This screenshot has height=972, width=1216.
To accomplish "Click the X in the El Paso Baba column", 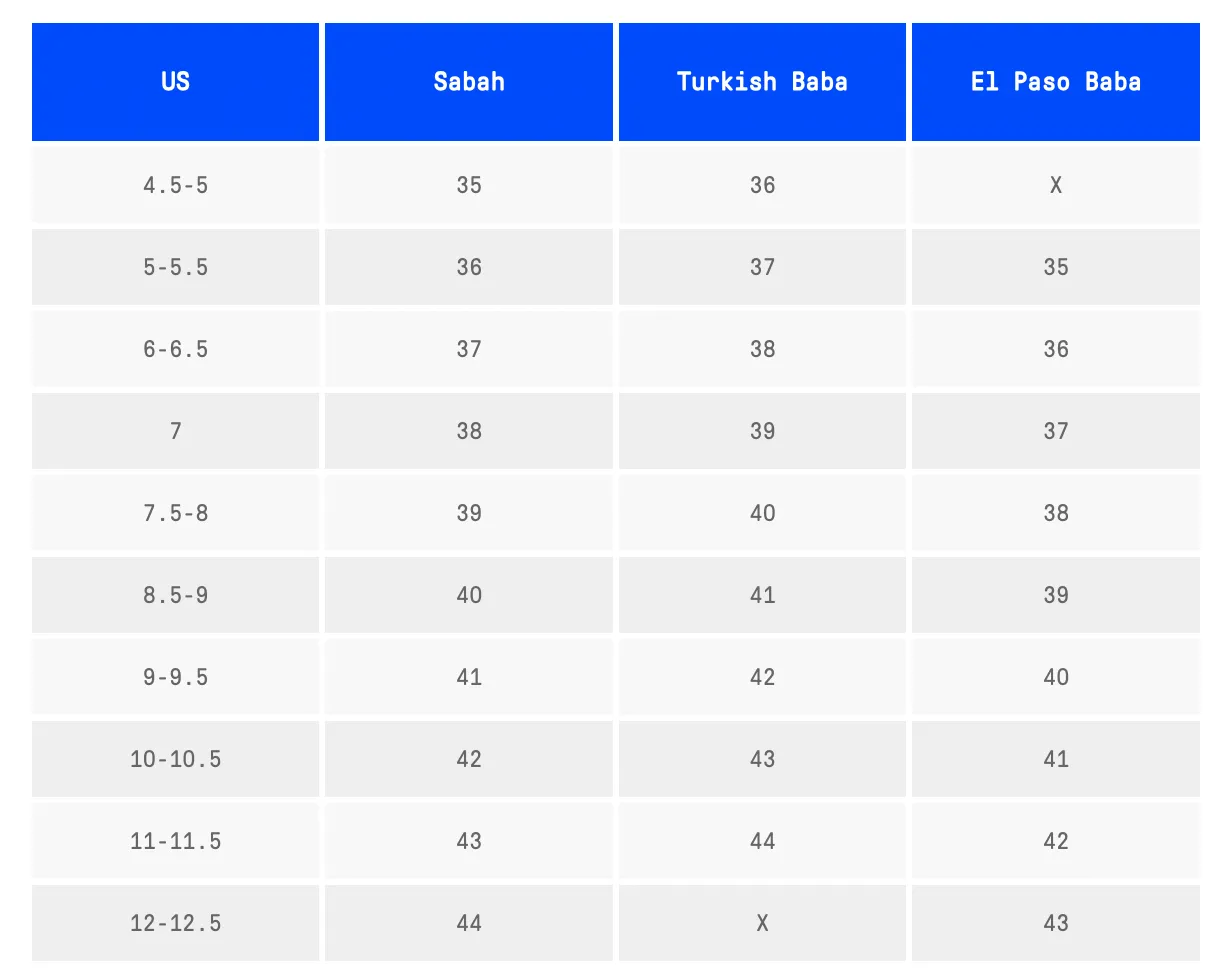I will tap(1055, 185).
